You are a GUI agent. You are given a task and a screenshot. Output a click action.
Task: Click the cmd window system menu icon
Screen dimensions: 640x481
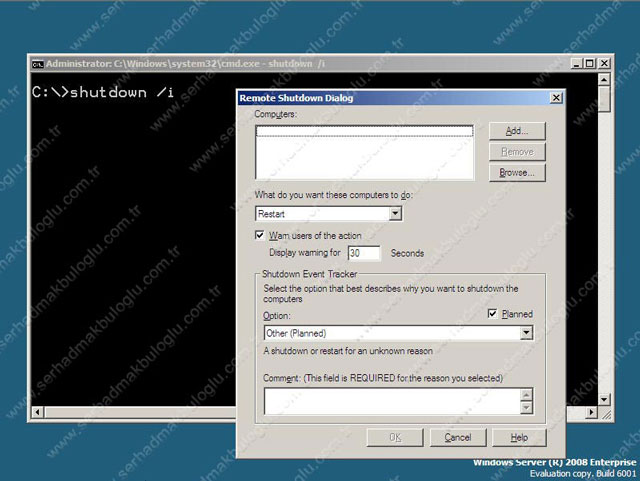click(38, 64)
